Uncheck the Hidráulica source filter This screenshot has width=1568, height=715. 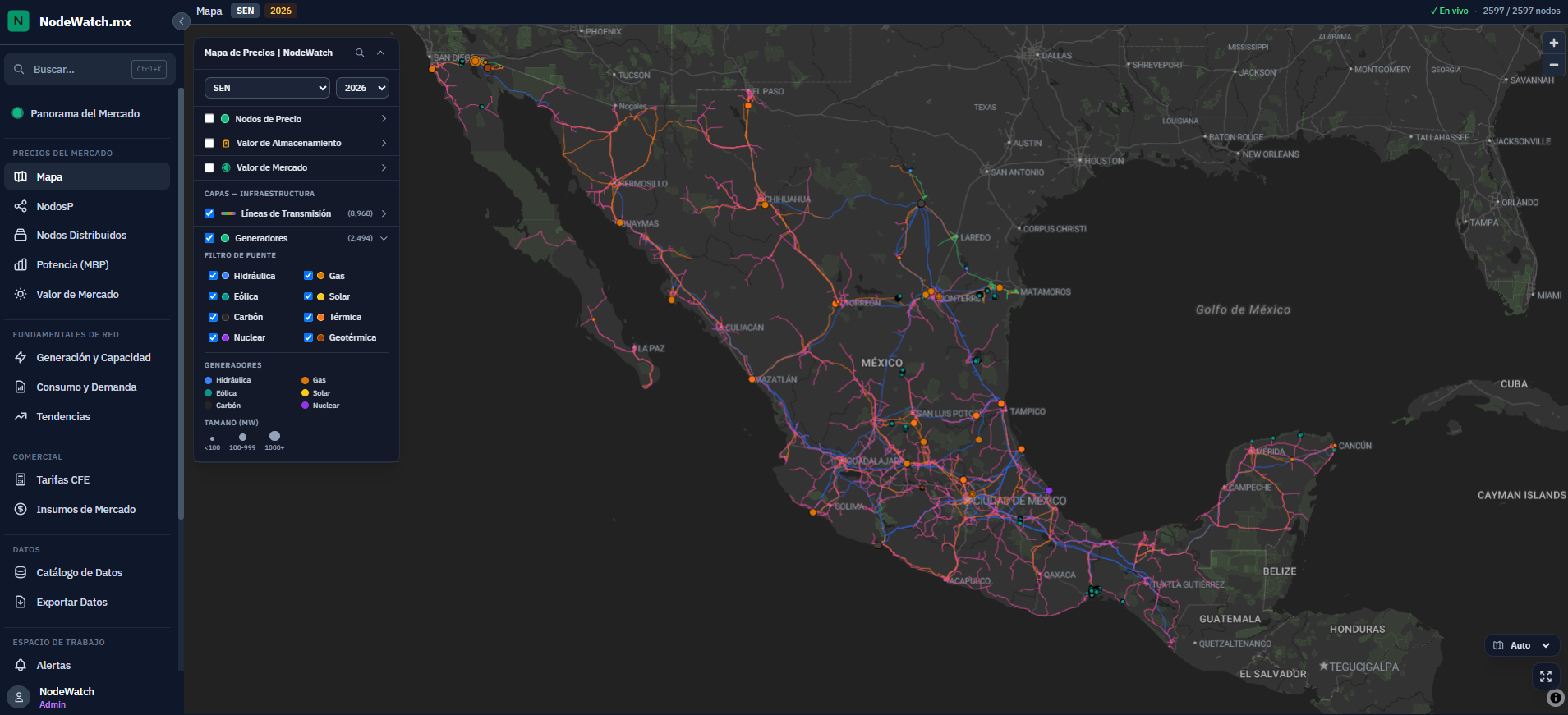coord(213,276)
